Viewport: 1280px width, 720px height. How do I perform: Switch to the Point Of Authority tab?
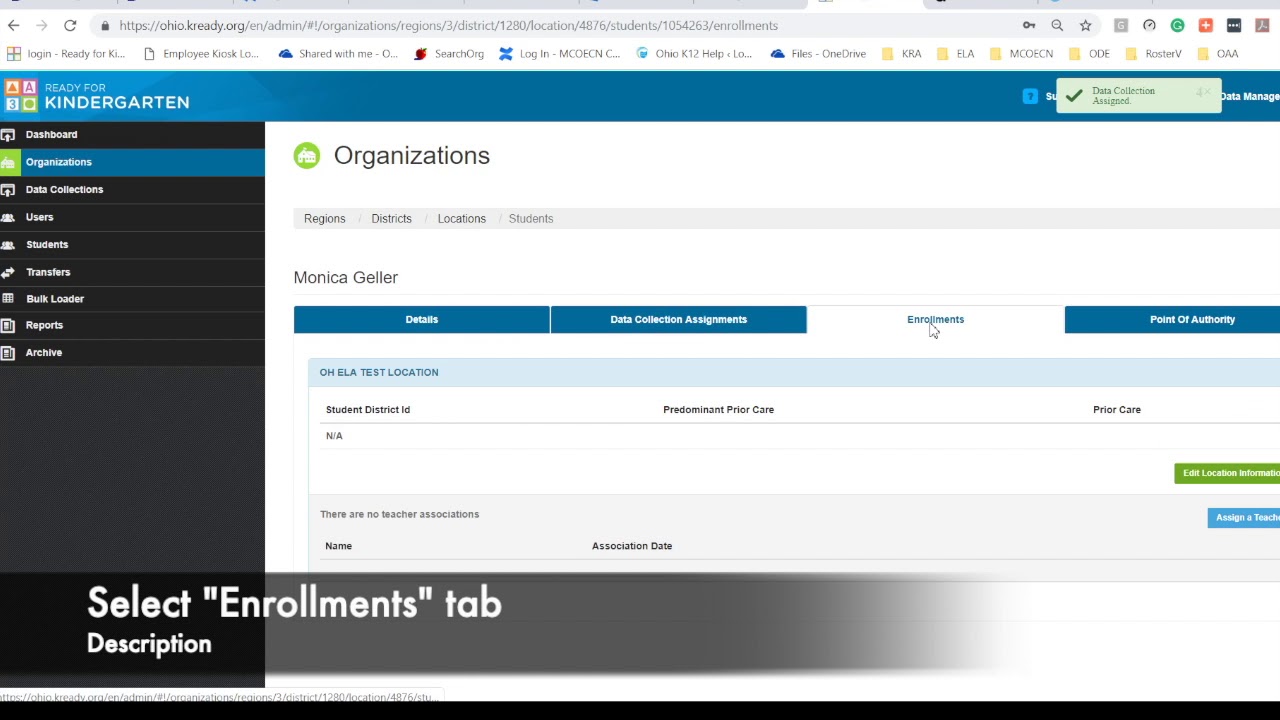click(1172, 319)
